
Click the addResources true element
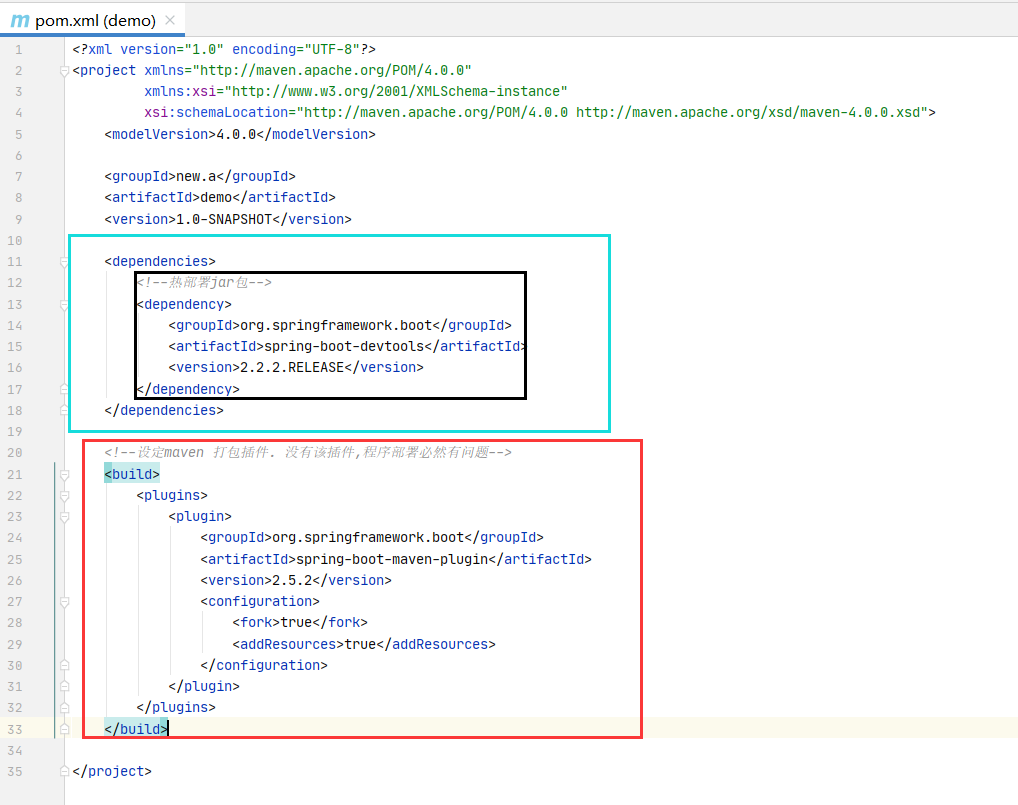tap(364, 645)
